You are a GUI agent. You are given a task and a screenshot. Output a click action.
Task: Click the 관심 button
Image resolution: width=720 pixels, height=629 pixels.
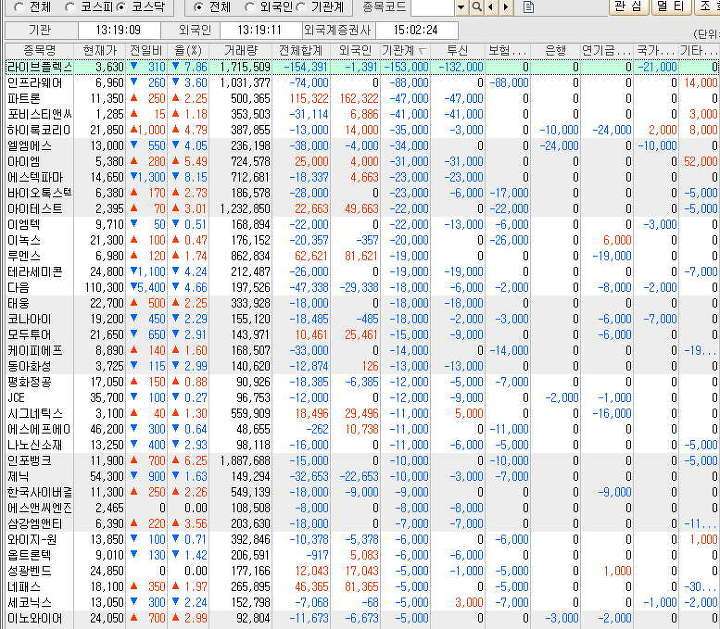tap(629, 6)
